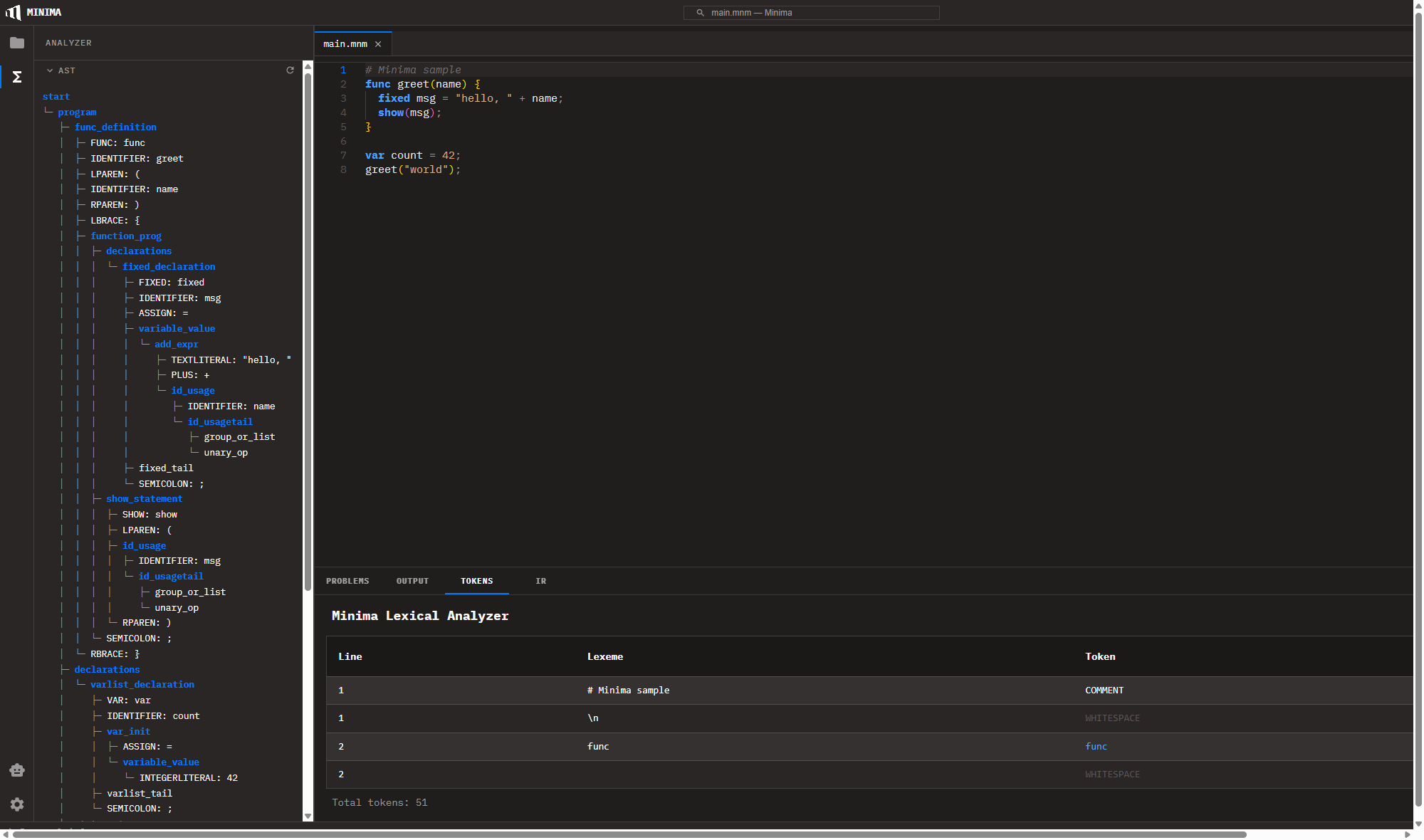Open the OUTPUT tab
Viewport: 1424px width, 840px height.
(412, 581)
